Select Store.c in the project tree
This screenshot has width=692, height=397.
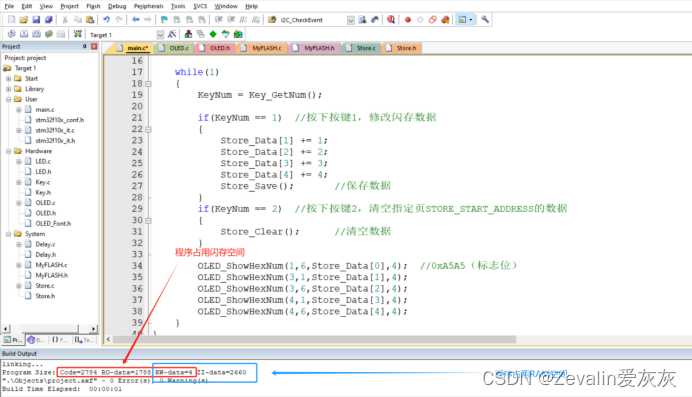(45, 286)
